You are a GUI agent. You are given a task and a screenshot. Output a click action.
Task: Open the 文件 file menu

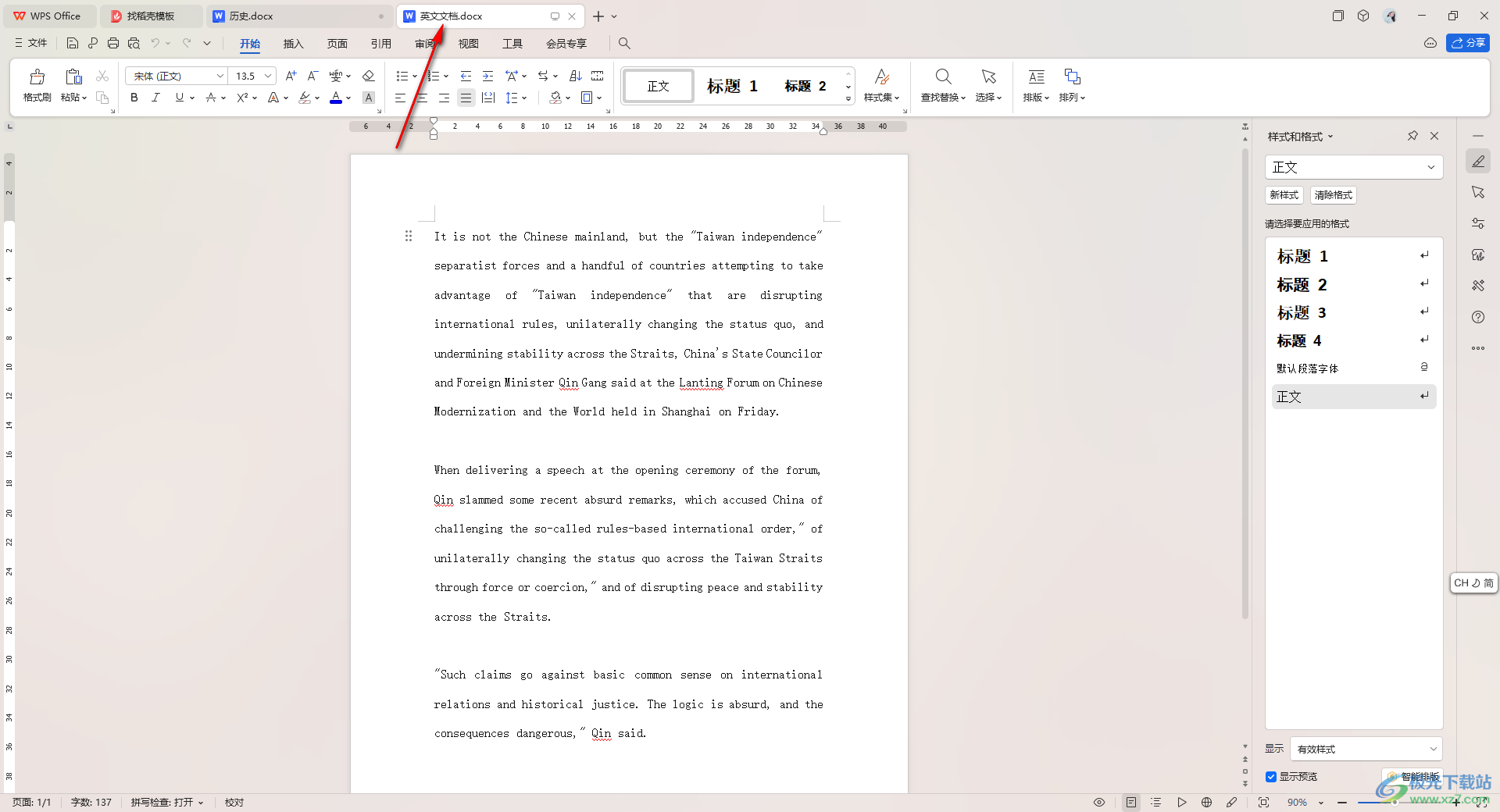point(31,43)
